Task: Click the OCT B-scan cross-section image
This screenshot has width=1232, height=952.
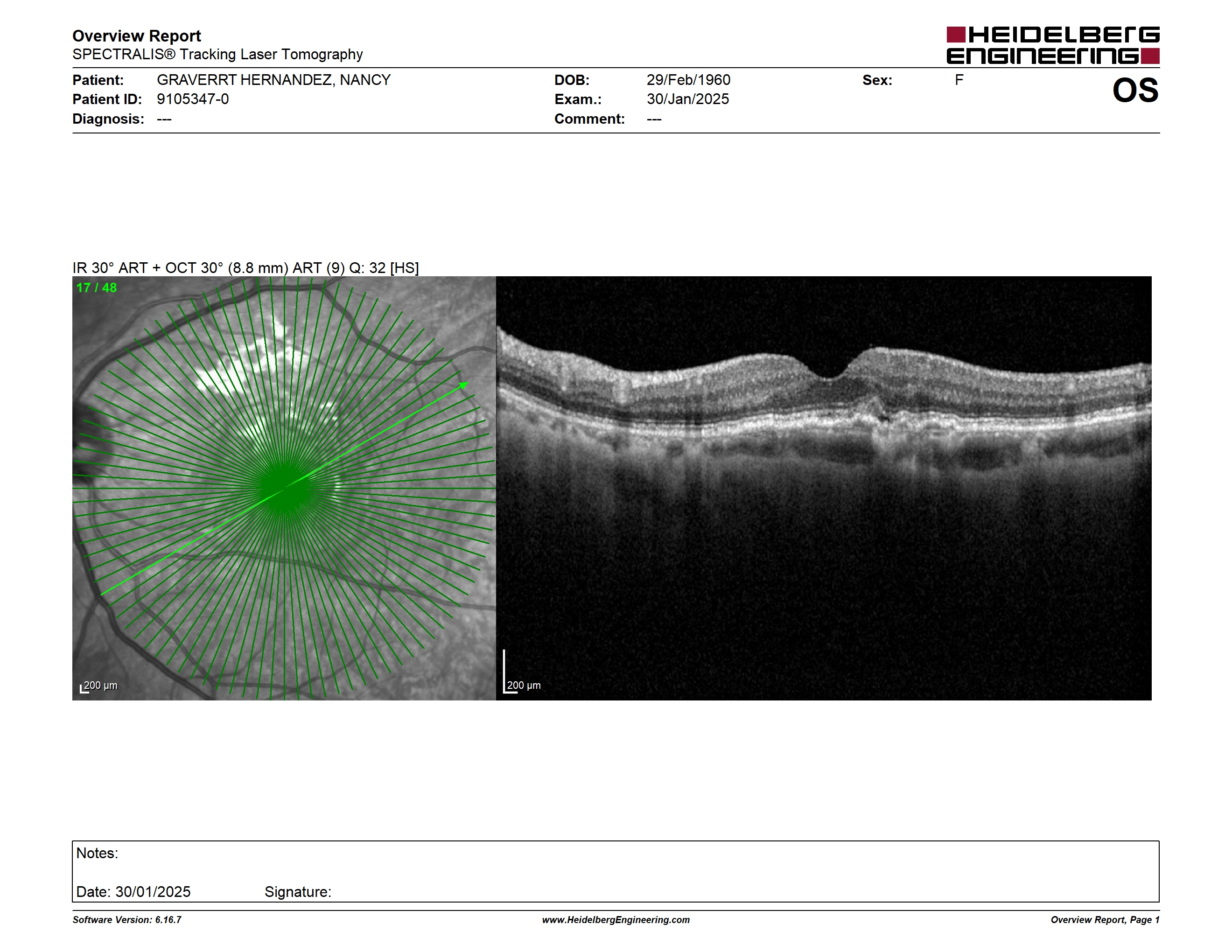Action: (x=824, y=489)
